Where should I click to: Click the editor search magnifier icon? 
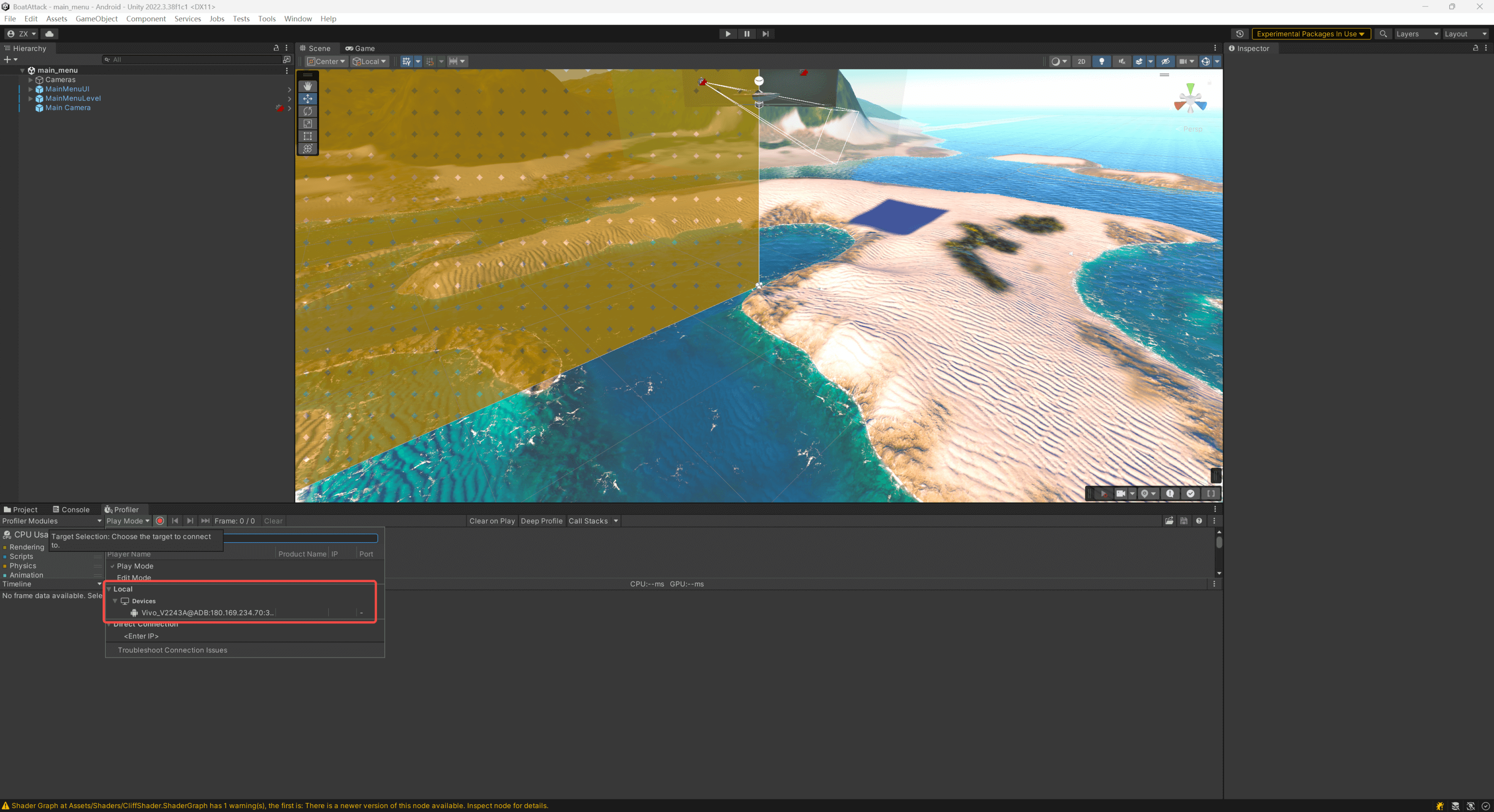(1383, 34)
